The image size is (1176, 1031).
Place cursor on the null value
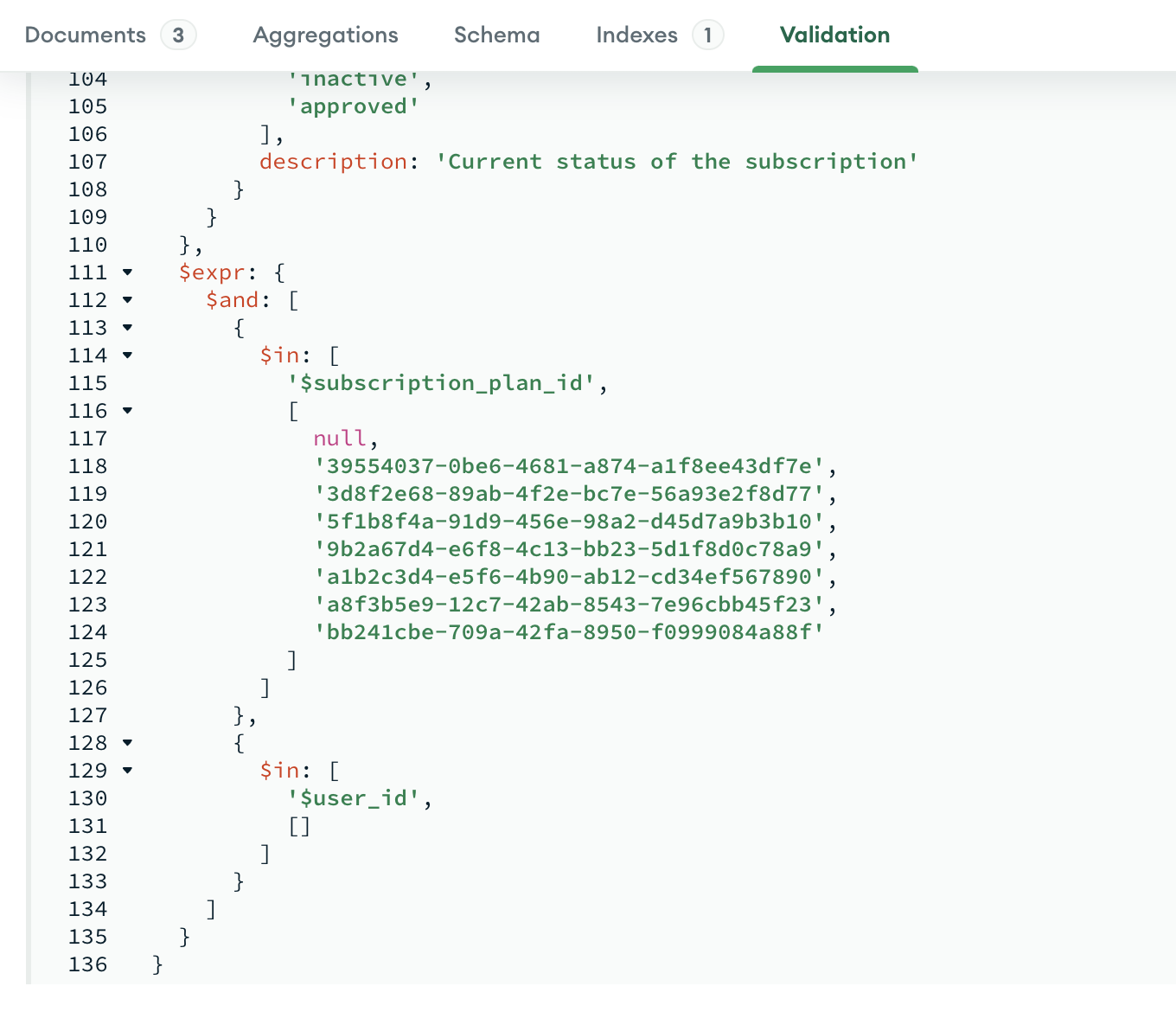click(340, 439)
